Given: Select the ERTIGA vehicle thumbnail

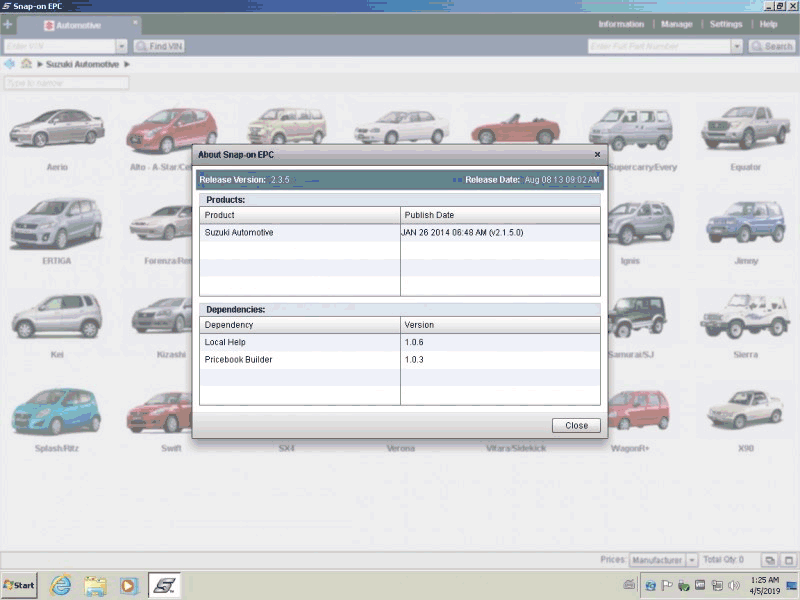Looking at the screenshot, I should pos(57,223).
